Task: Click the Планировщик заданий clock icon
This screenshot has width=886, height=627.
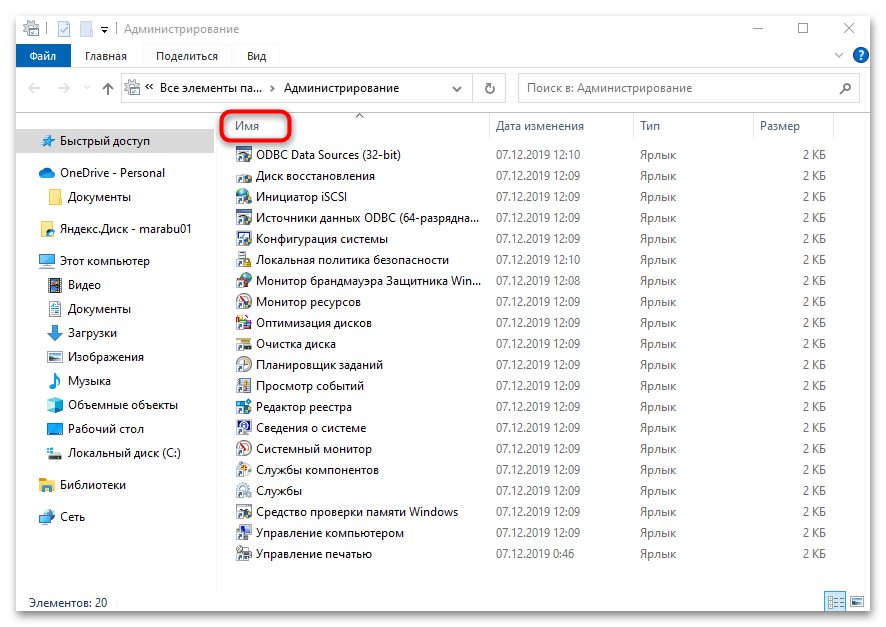Action: [243, 365]
